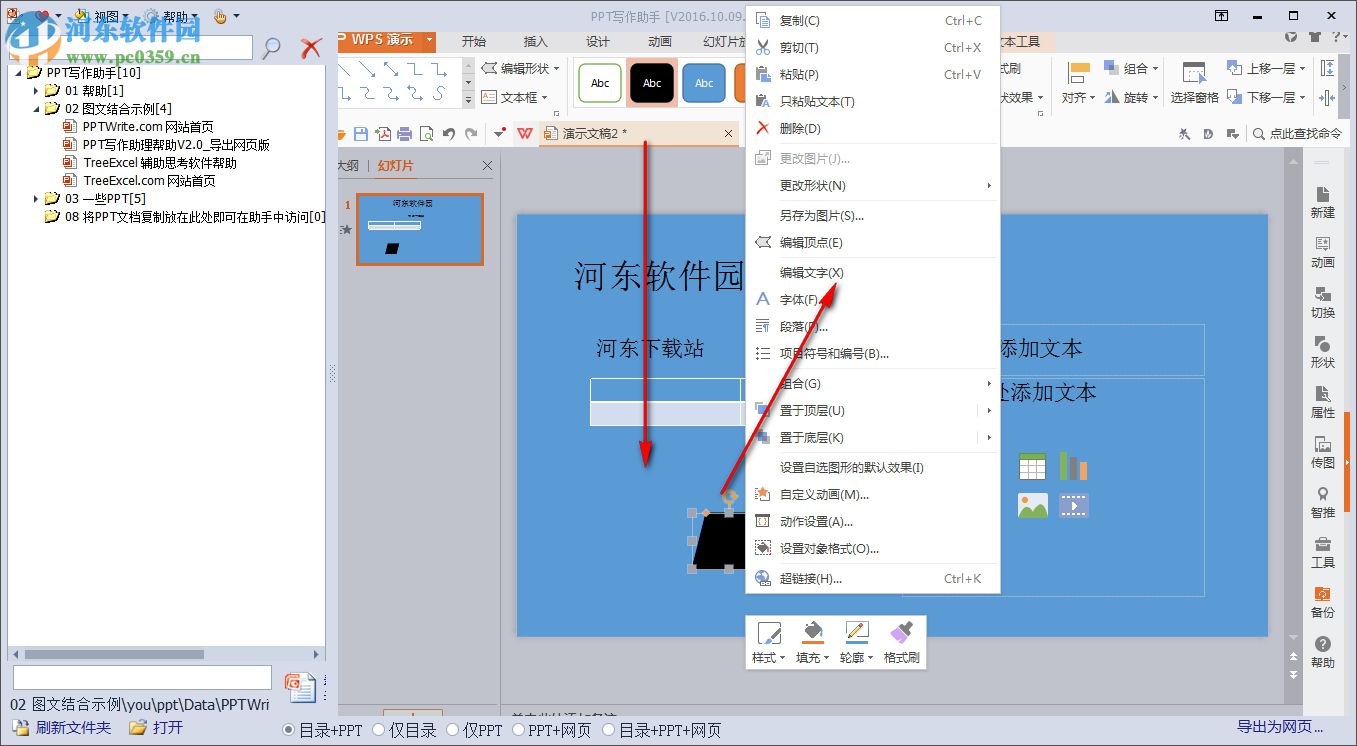This screenshot has height=746, width=1357.
Task: Open 传图 in right sidebar
Action: [1323, 451]
